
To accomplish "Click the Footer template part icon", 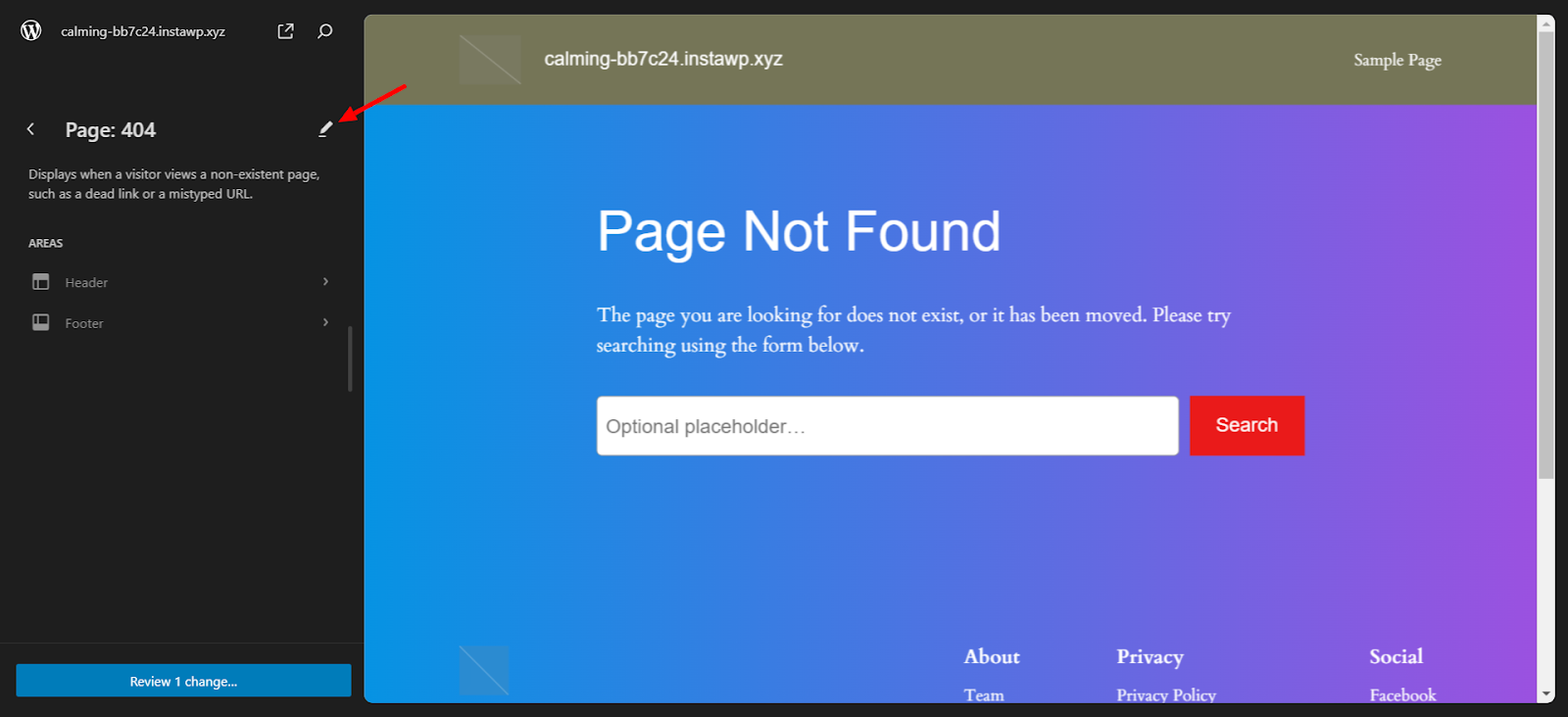I will pos(40,322).
